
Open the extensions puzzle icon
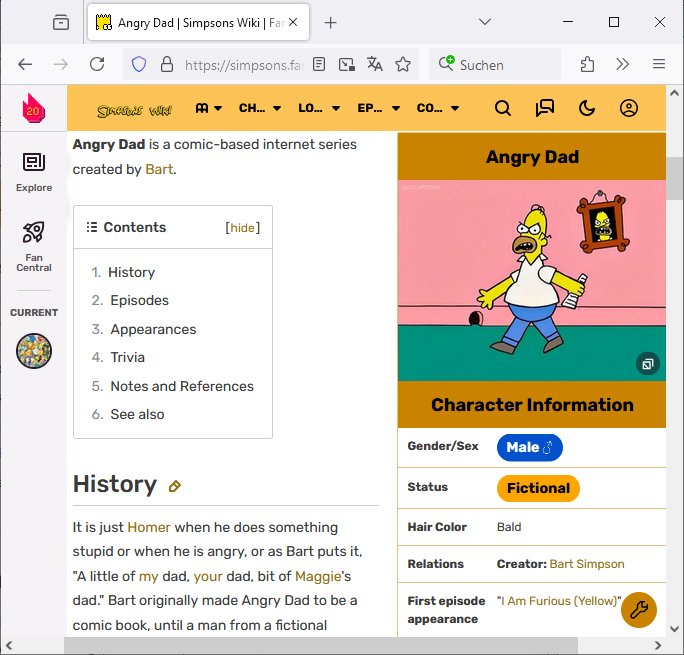(x=587, y=65)
